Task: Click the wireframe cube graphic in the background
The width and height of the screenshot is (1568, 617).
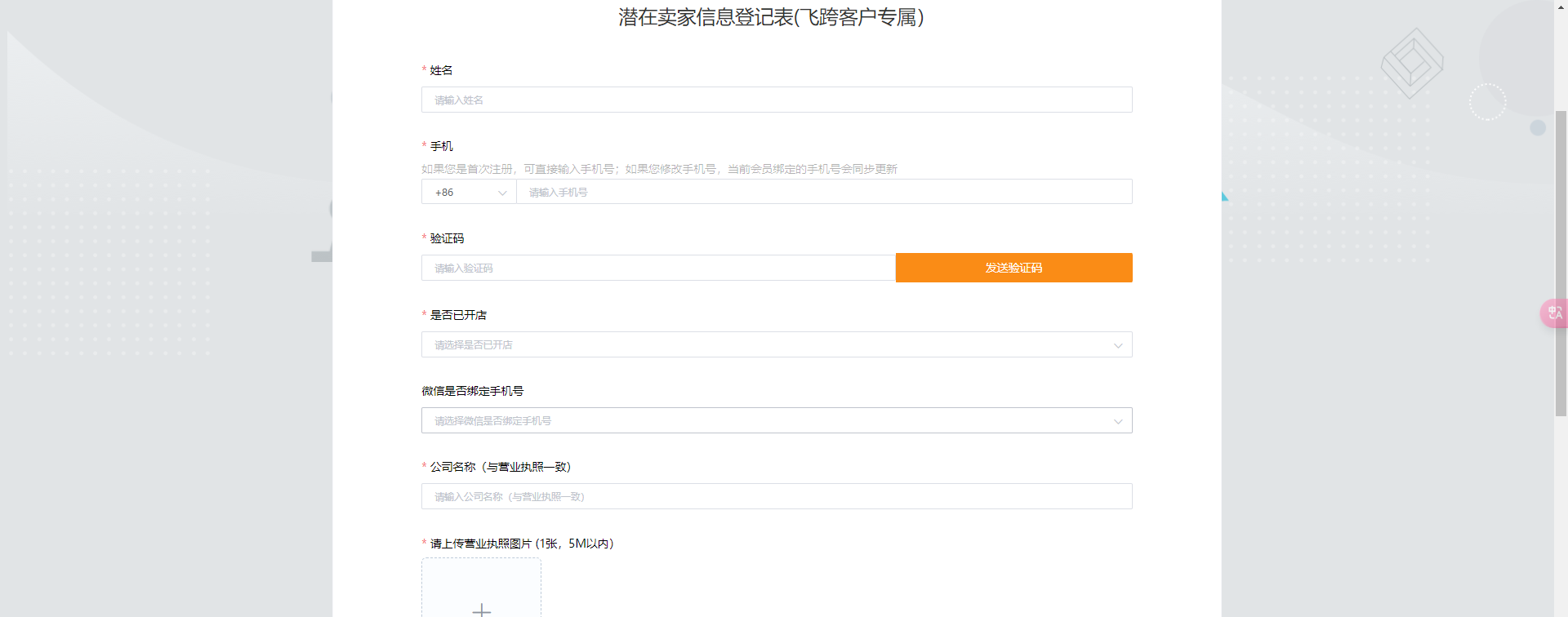Action: click(x=1411, y=63)
